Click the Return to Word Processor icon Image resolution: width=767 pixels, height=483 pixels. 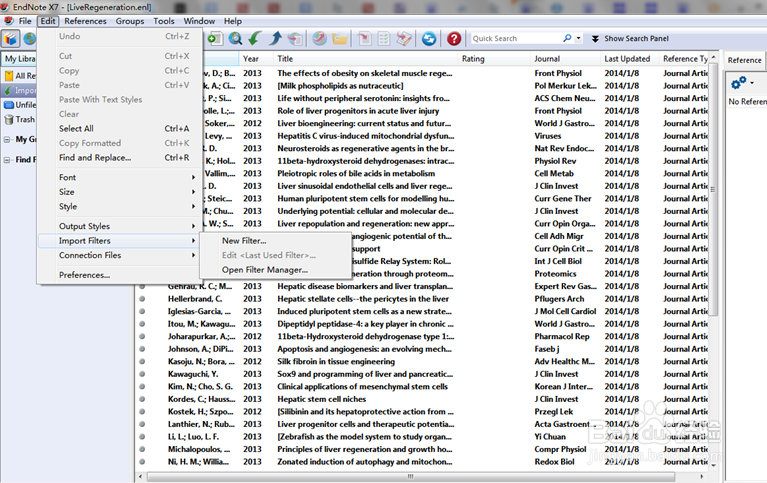[x=404, y=39]
